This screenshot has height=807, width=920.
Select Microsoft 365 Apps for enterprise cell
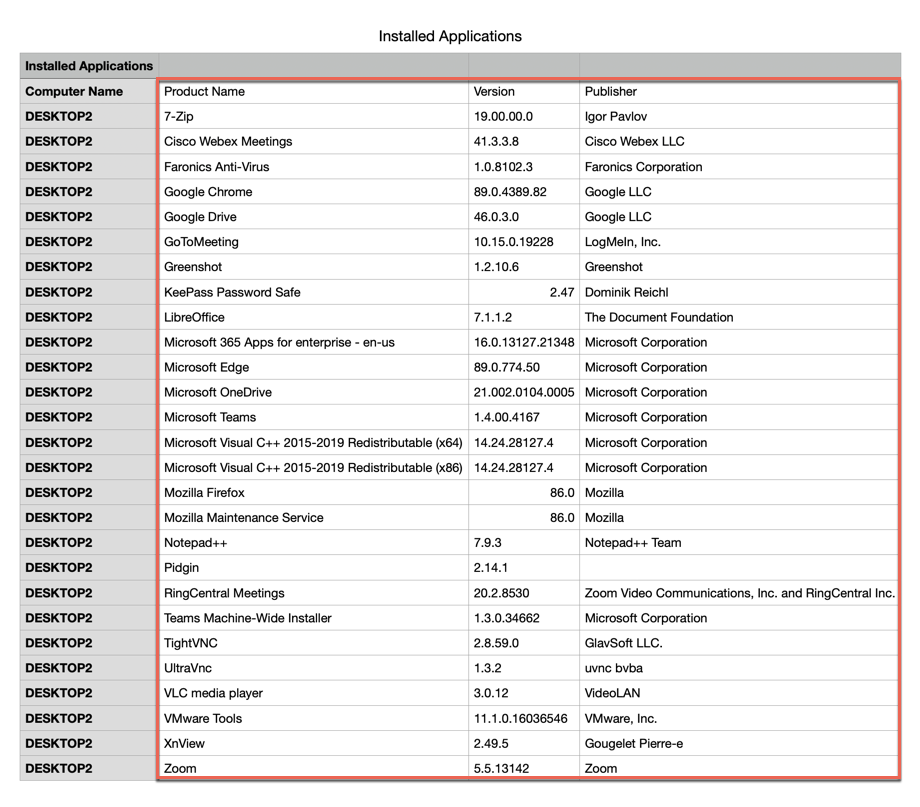313,342
